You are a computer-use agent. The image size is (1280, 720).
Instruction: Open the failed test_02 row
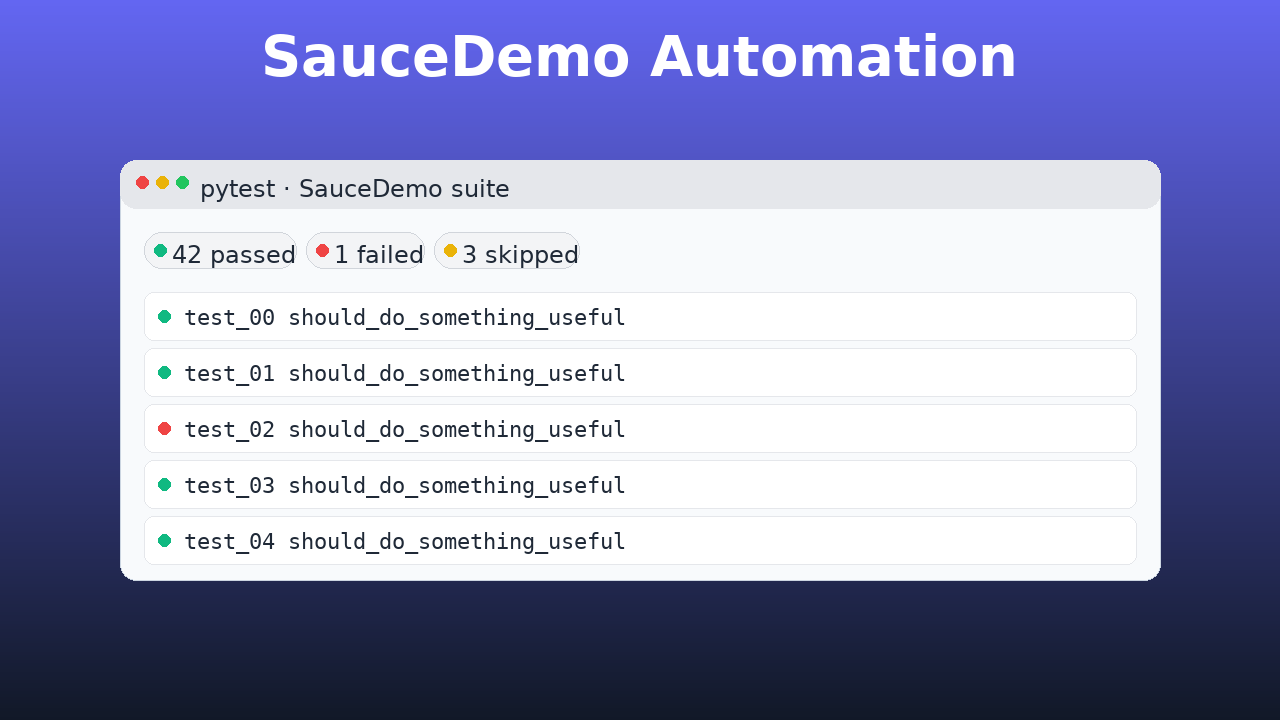point(640,429)
